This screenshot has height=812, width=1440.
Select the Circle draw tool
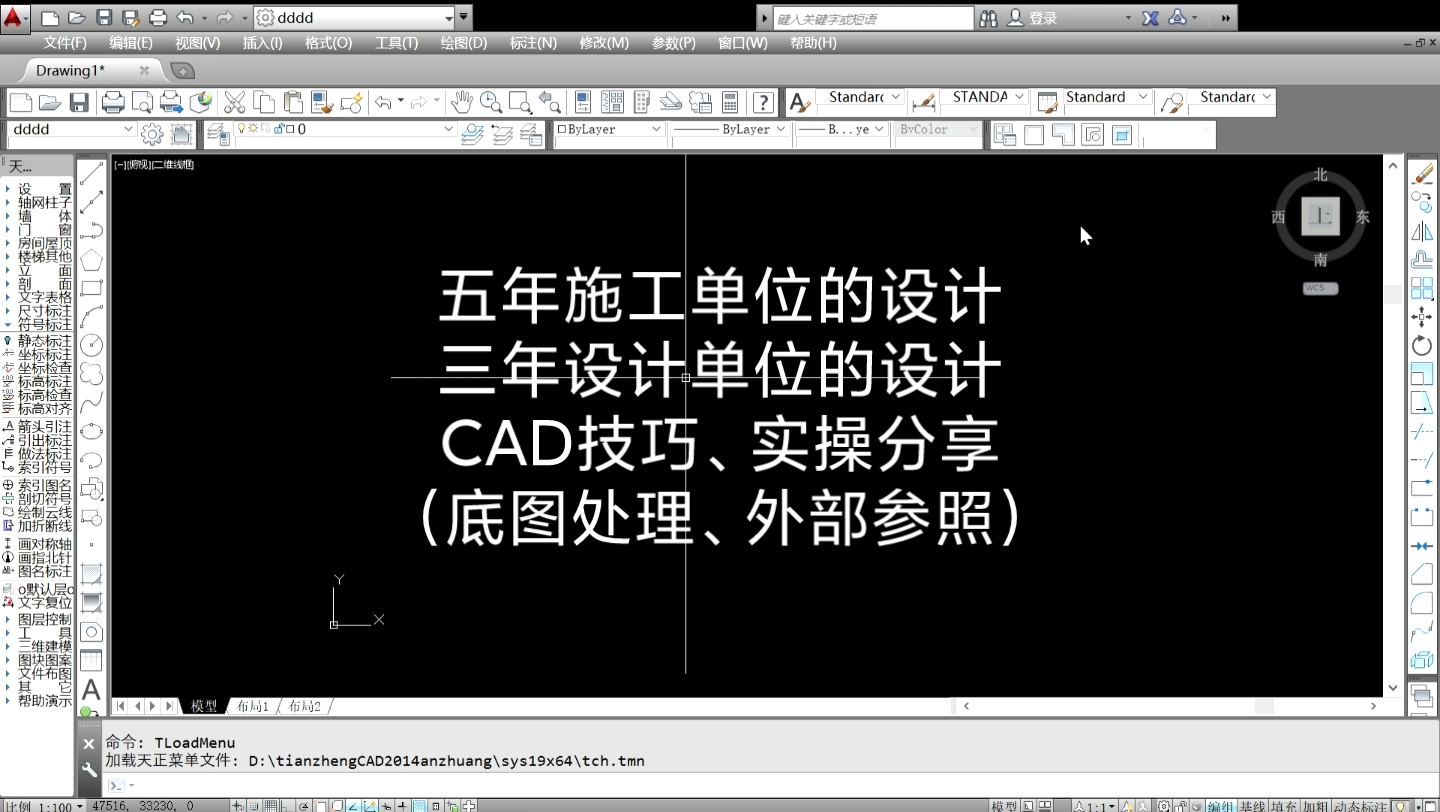pos(91,345)
